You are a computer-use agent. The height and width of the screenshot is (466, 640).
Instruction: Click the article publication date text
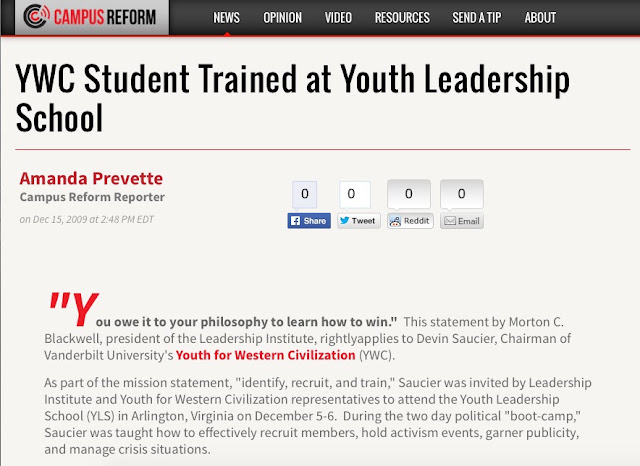coord(87,220)
